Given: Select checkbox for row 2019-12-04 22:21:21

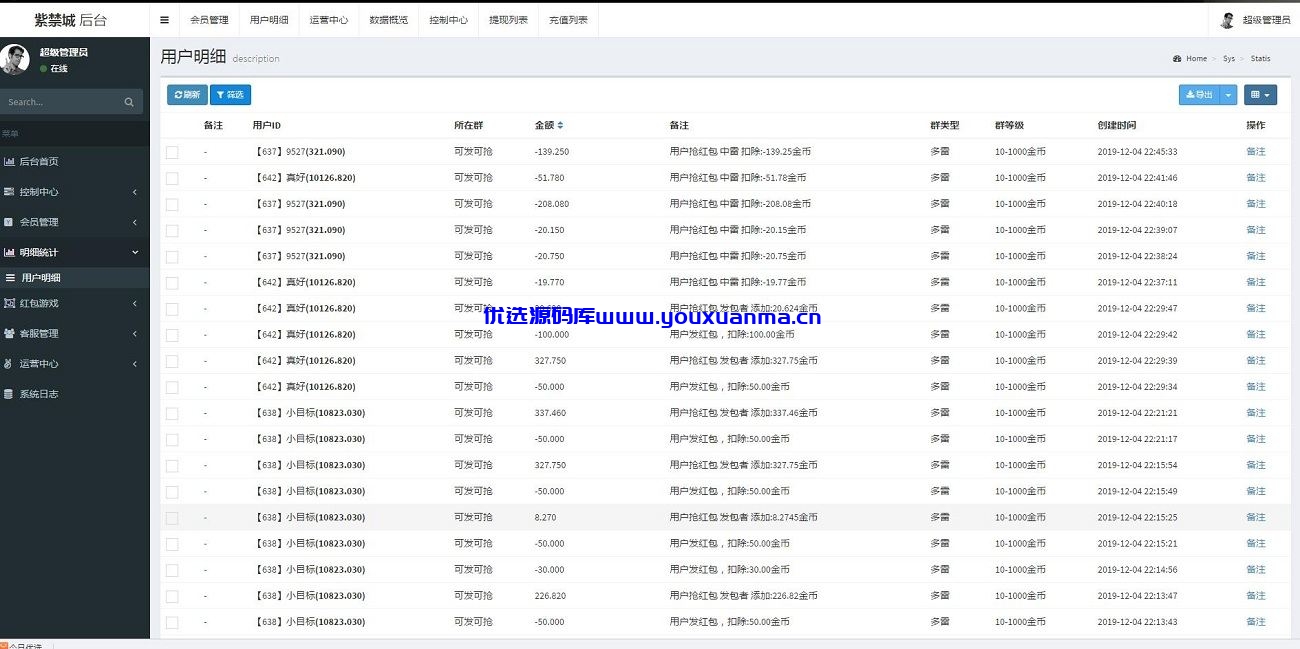Looking at the screenshot, I should 172,413.
